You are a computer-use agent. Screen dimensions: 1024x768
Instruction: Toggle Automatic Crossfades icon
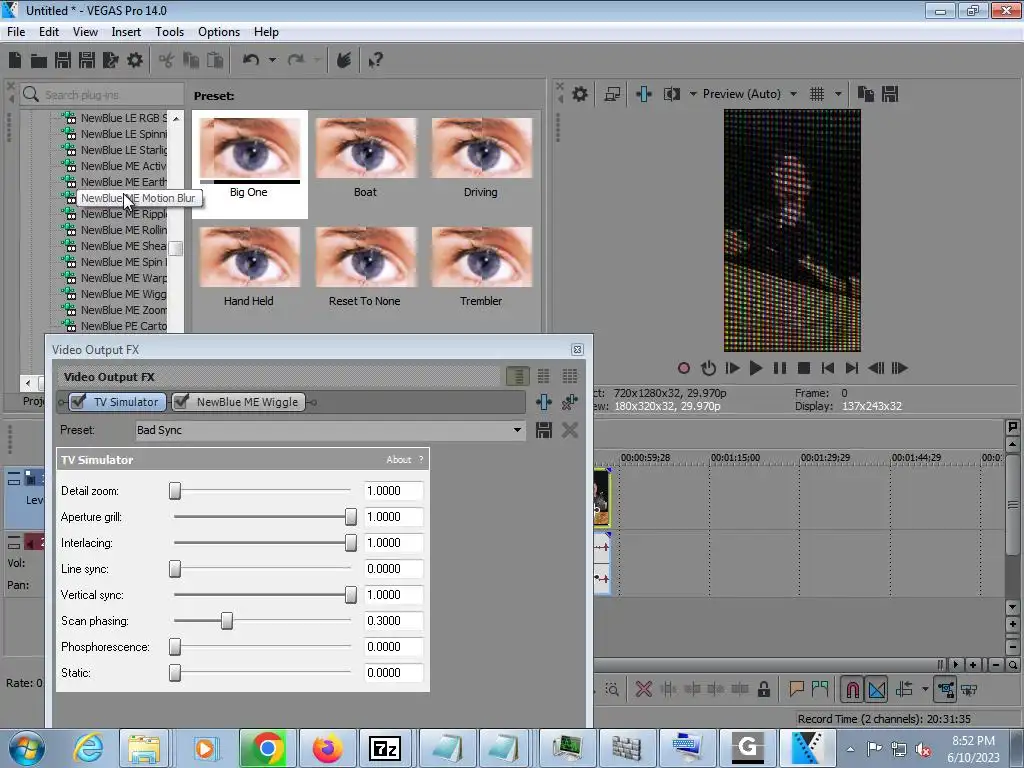point(877,689)
